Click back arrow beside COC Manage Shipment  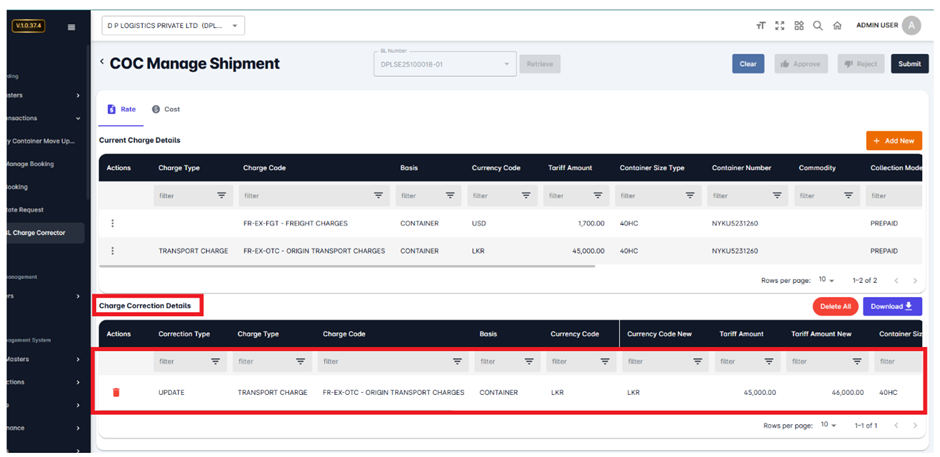101,63
